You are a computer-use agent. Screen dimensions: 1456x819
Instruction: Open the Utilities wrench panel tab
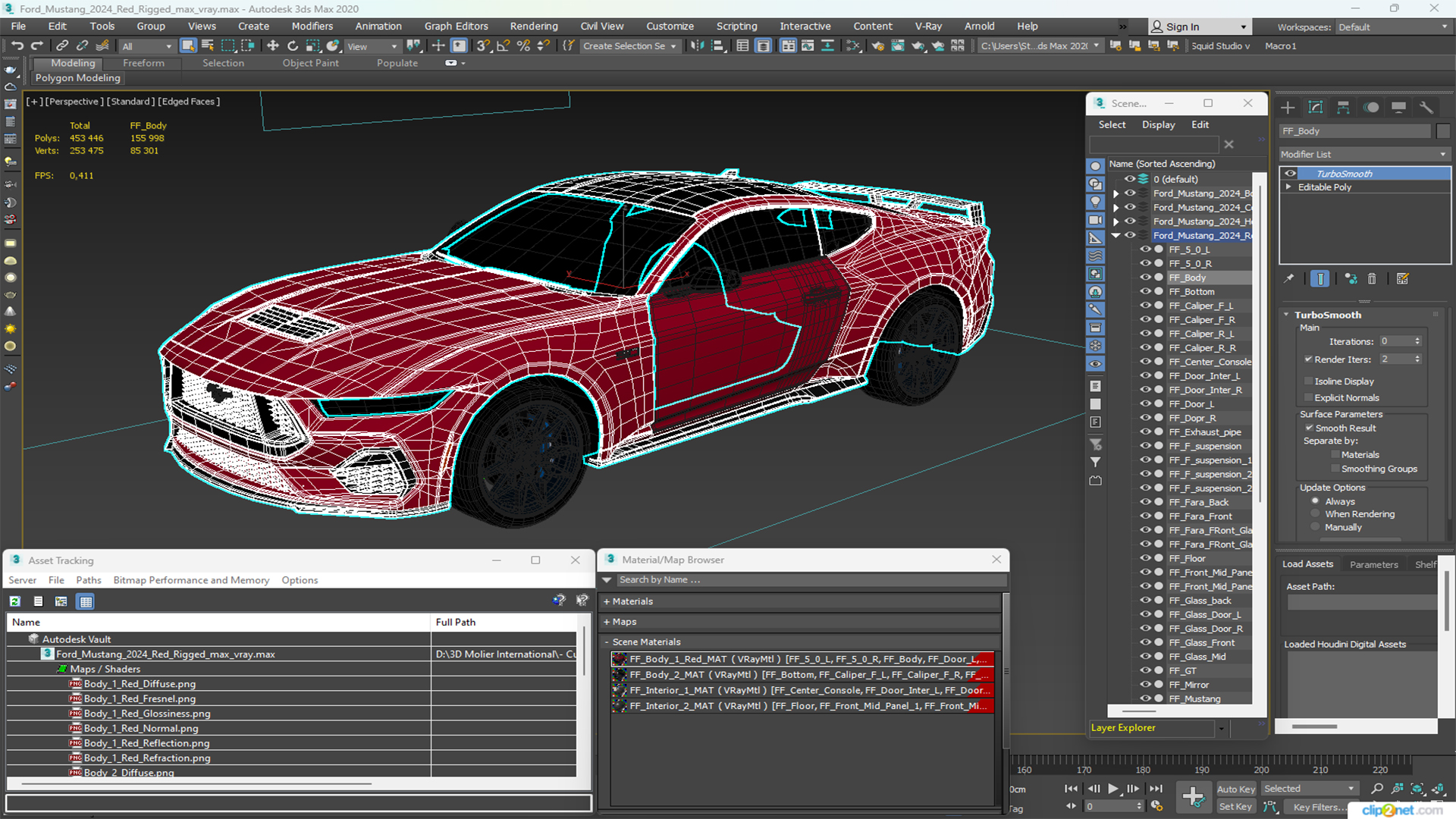point(1426,108)
